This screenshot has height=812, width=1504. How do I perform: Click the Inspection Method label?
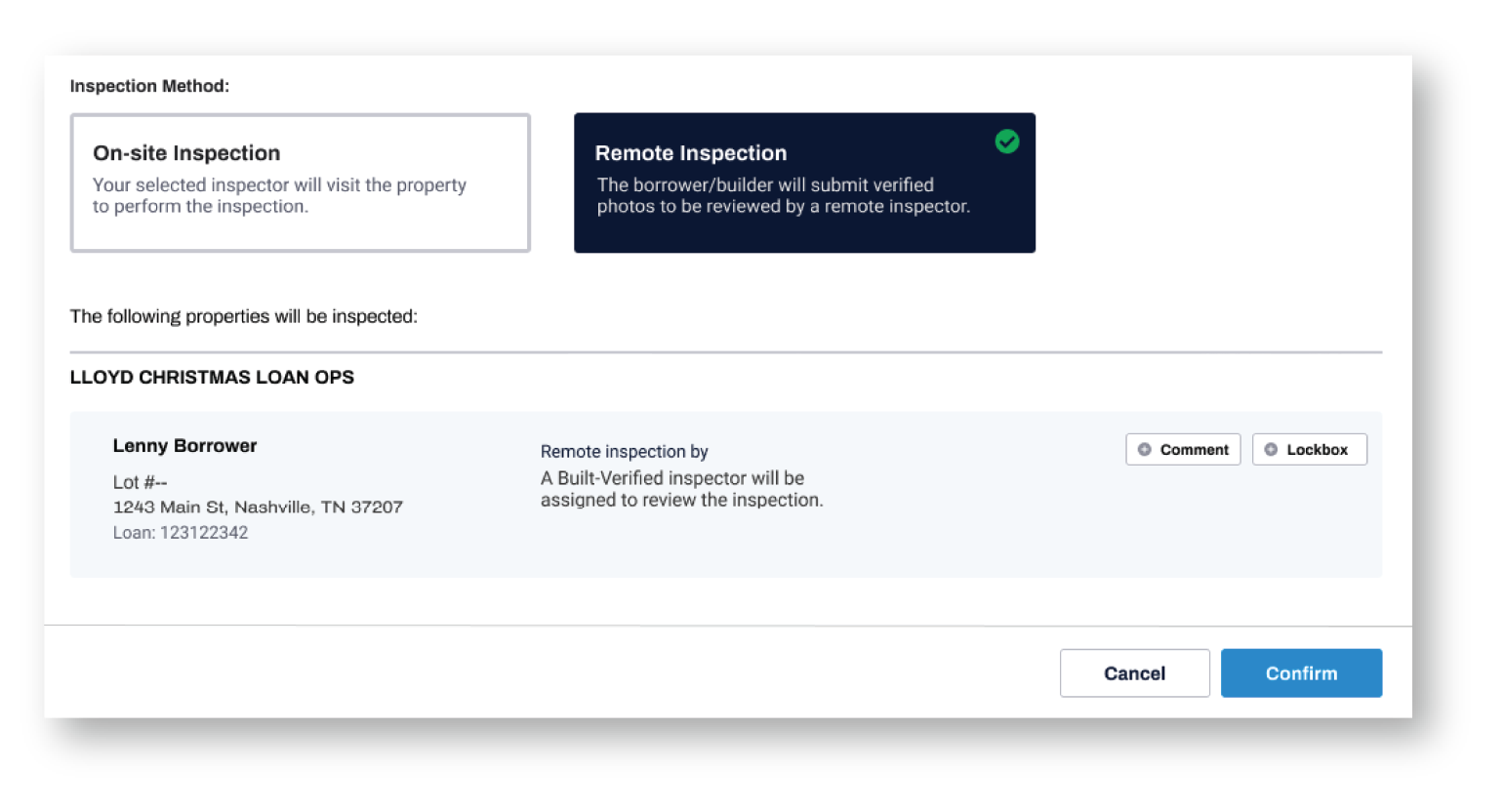click(149, 86)
